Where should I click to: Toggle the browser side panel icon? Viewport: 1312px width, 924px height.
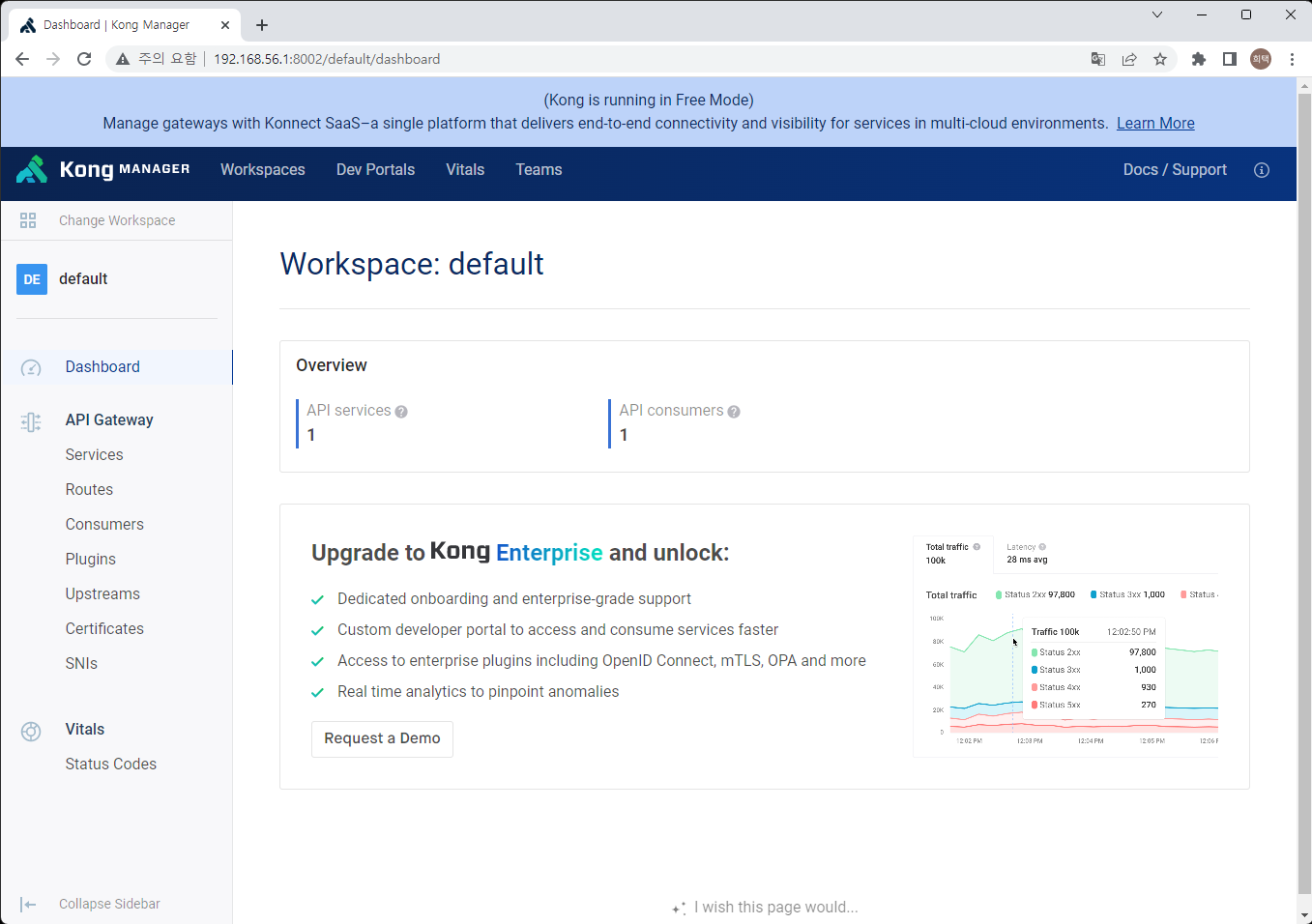click(1230, 59)
